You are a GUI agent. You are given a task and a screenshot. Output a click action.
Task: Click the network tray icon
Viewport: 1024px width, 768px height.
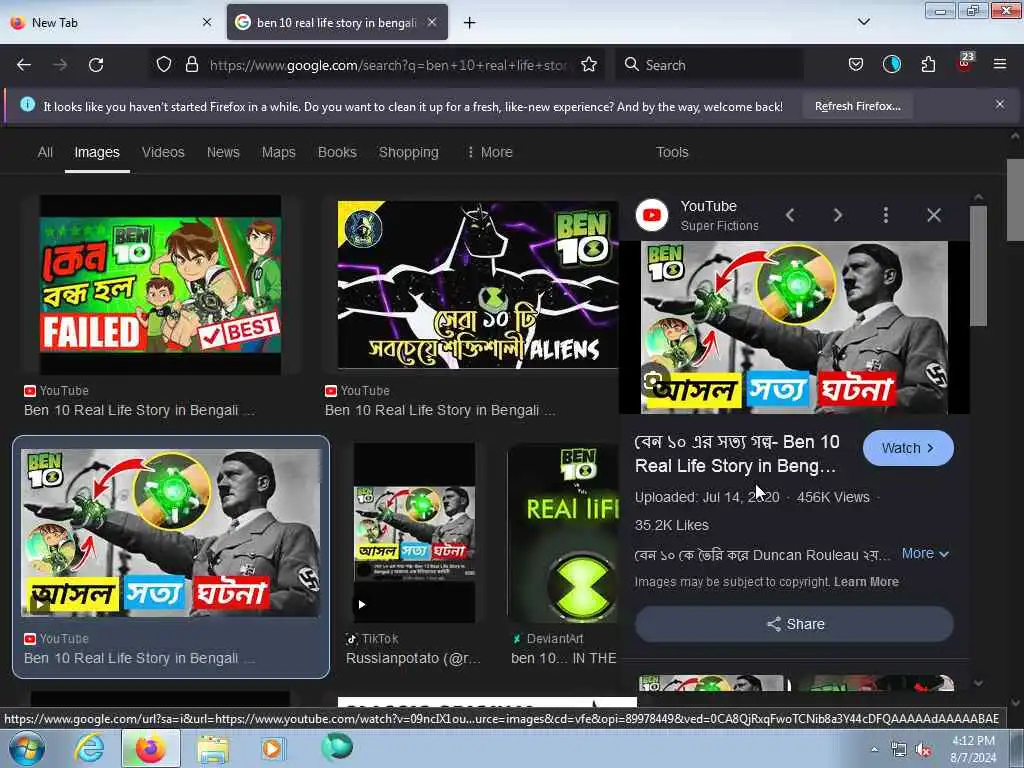point(899,750)
